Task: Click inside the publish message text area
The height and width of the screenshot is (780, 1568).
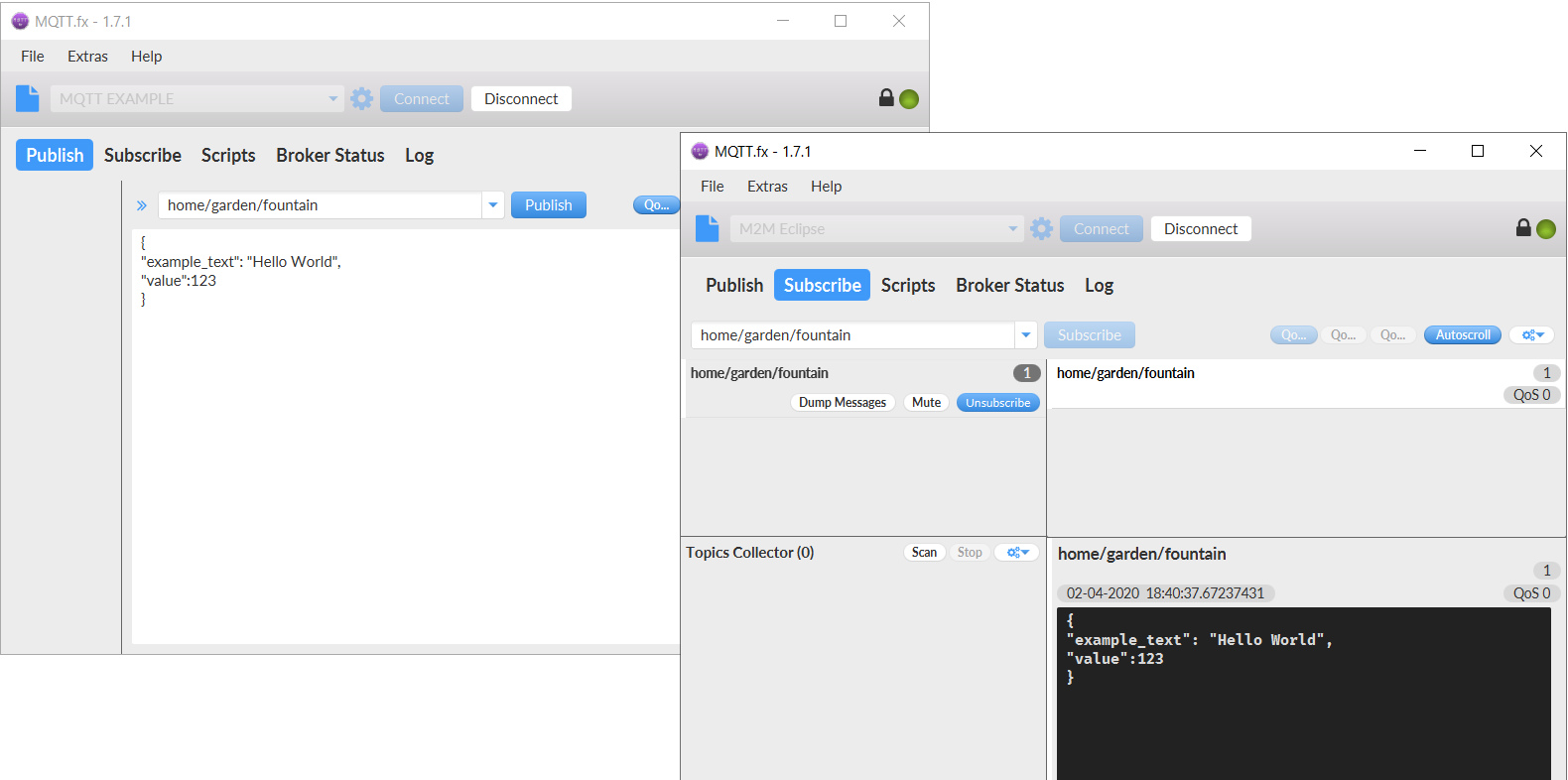Action: [405, 437]
